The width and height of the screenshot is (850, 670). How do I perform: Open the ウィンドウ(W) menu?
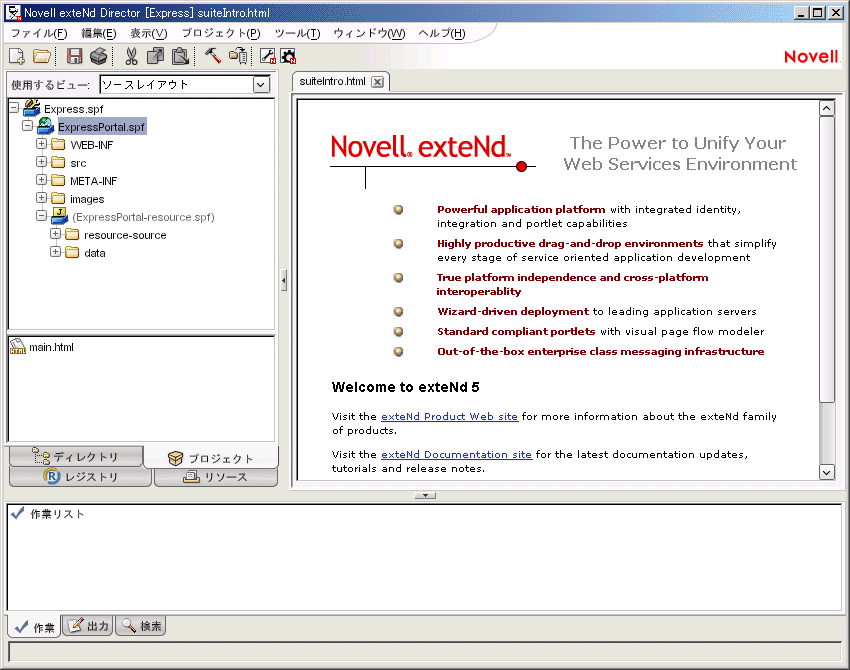point(369,33)
